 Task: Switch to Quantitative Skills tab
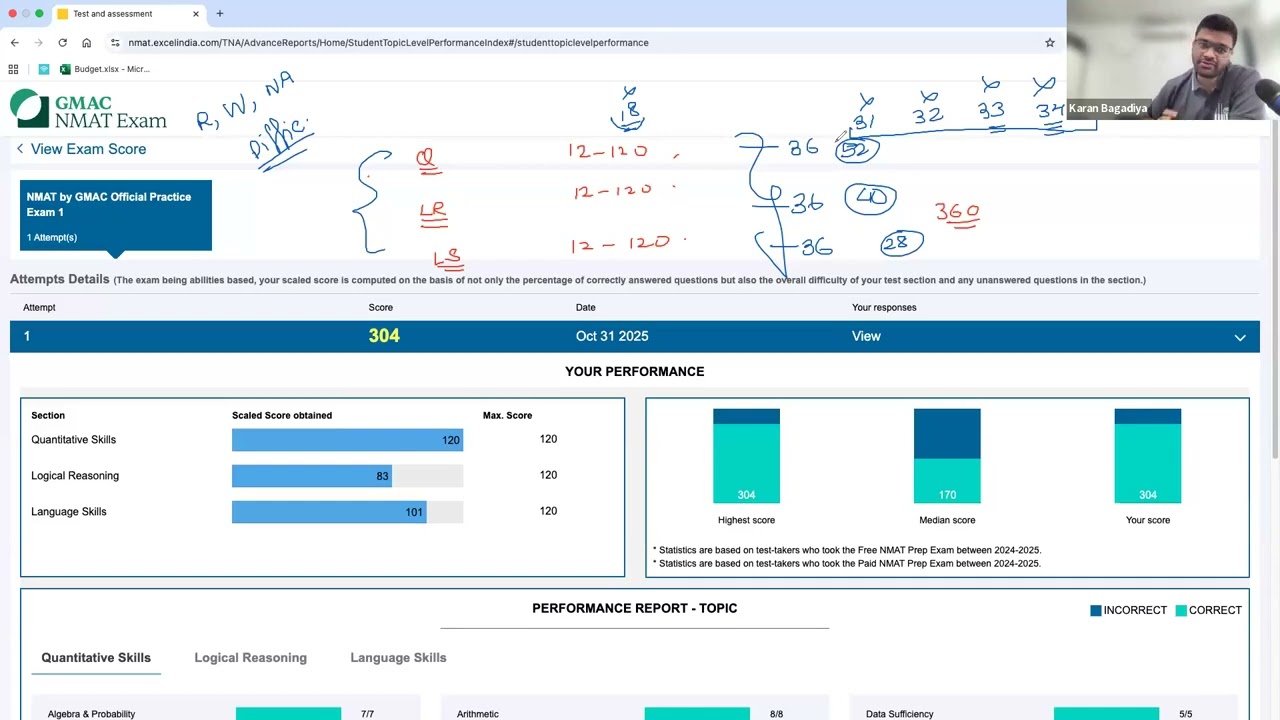click(x=96, y=658)
